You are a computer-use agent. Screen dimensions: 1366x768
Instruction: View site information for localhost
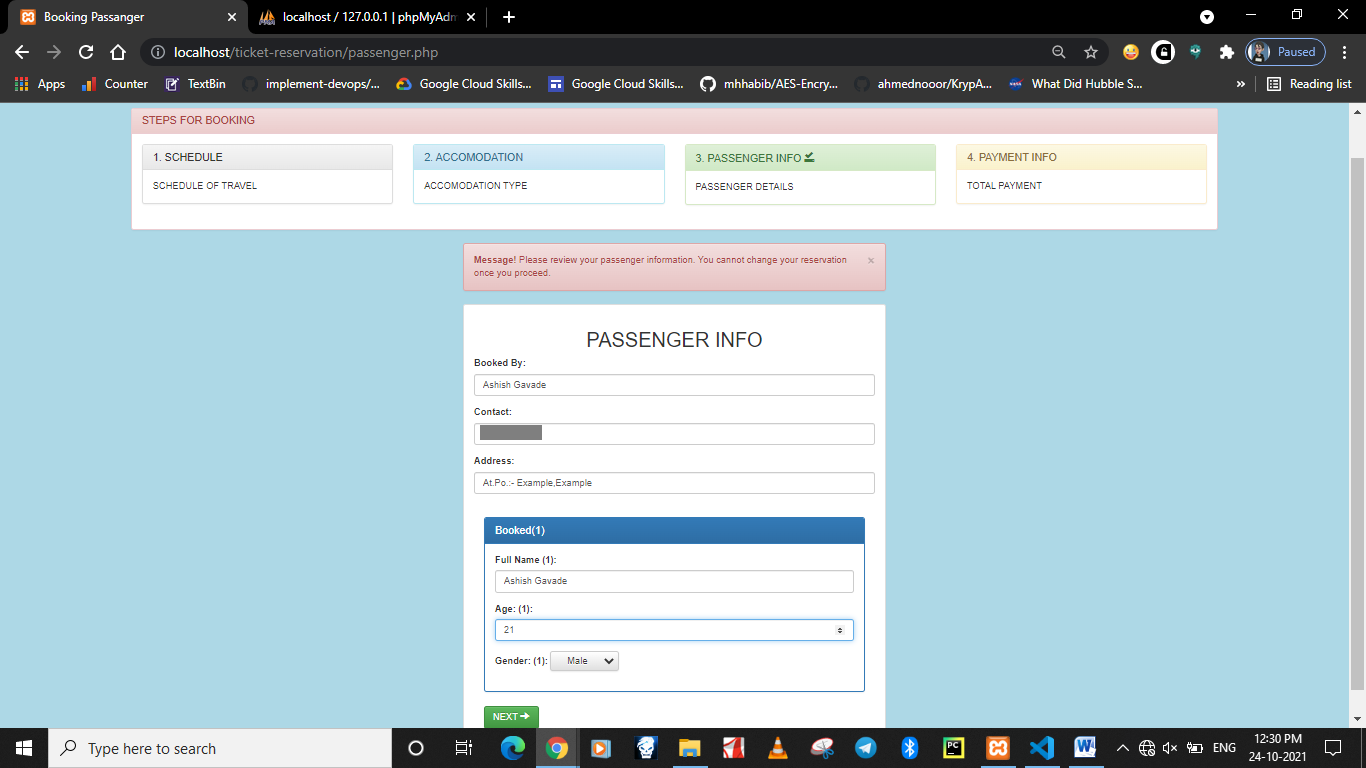158,52
